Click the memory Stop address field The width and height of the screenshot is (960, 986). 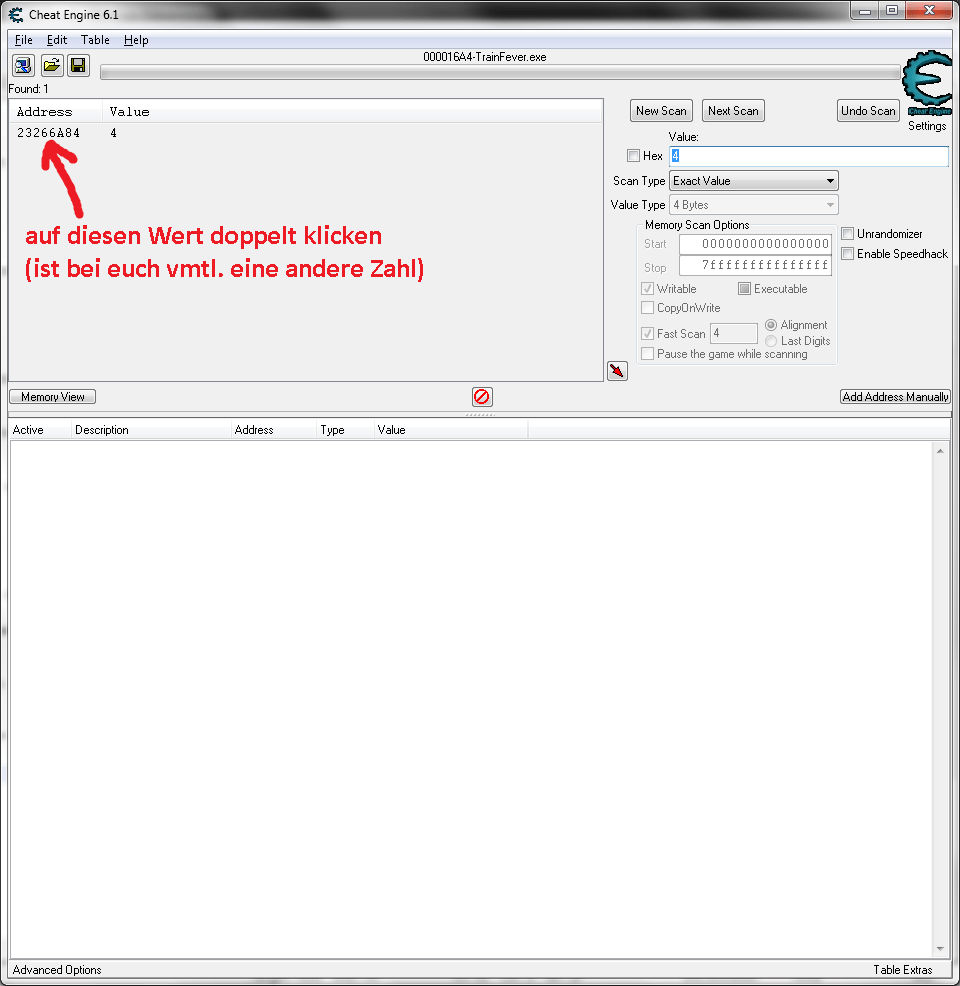[x=755, y=265]
